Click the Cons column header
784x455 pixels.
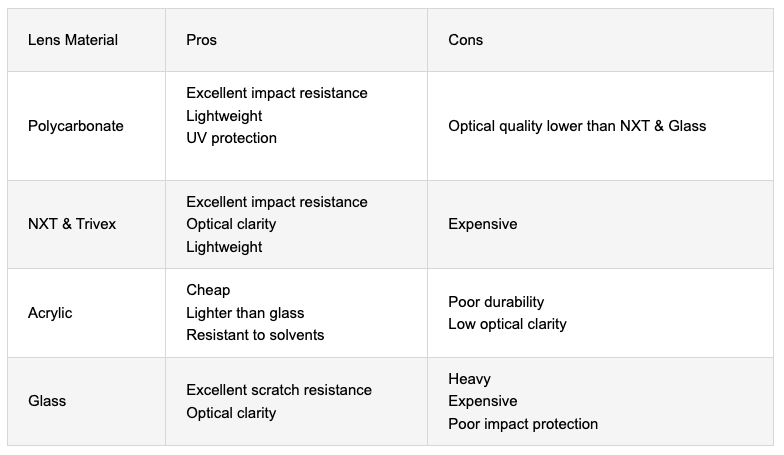[x=465, y=40]
